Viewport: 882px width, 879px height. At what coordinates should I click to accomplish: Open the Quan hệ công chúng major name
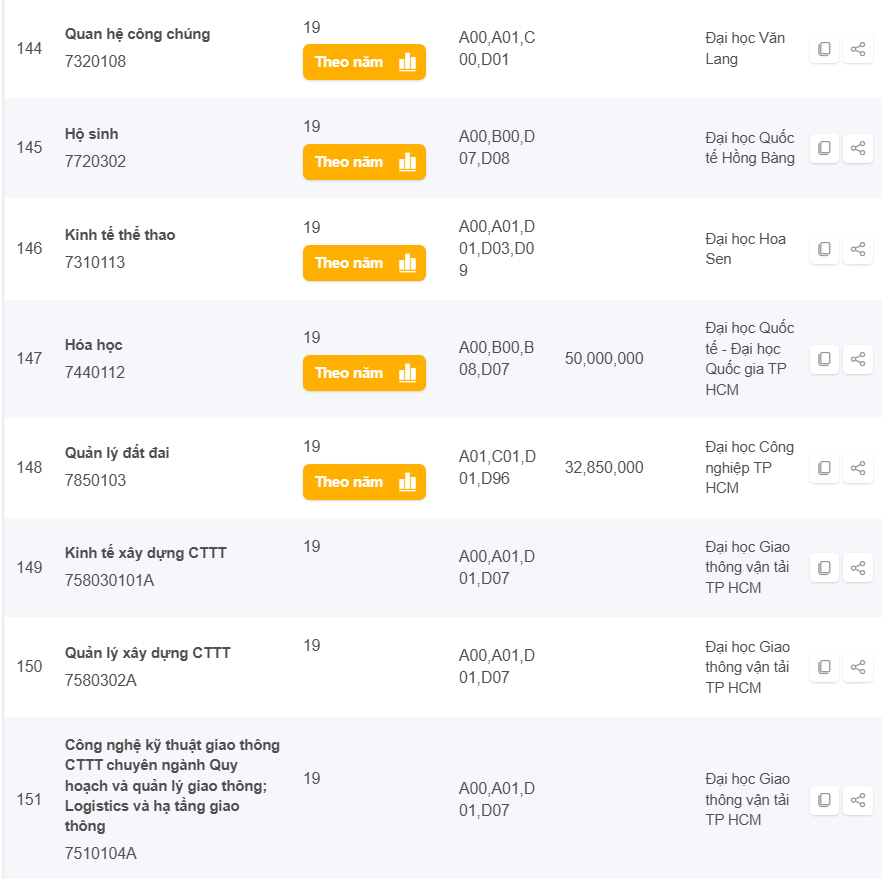(137, 34)
